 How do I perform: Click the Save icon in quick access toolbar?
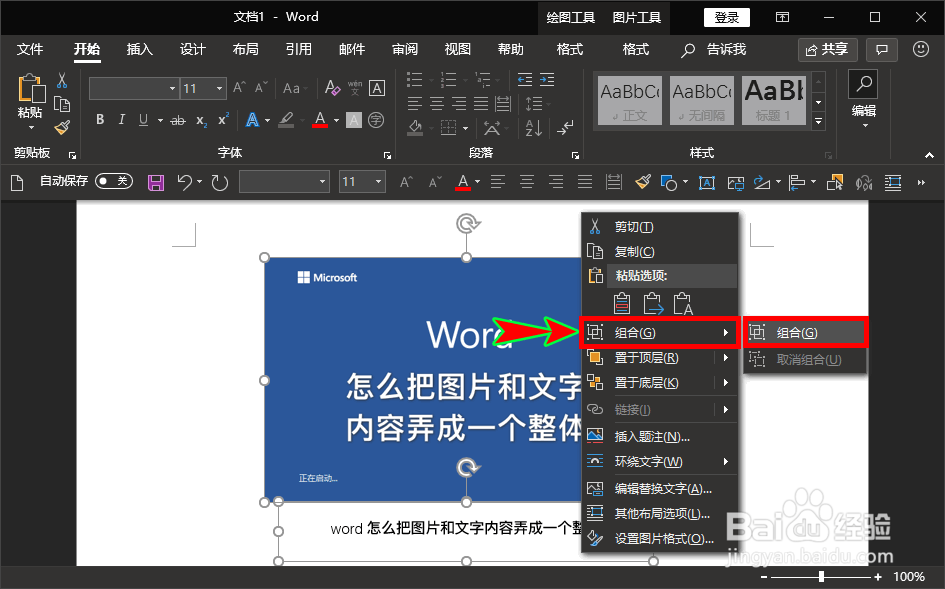[155, 182]
